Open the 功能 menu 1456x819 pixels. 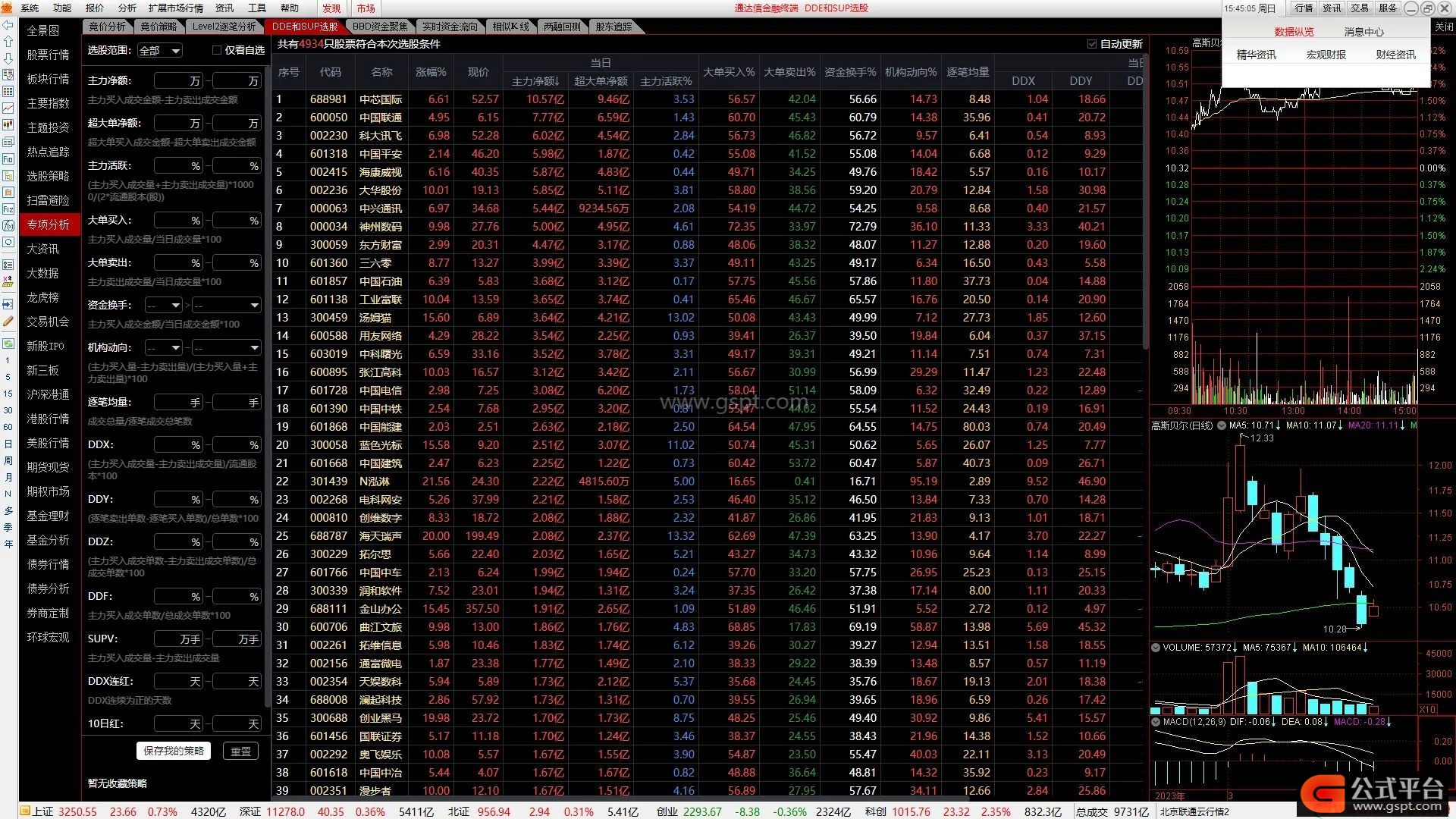pos(62,8)
